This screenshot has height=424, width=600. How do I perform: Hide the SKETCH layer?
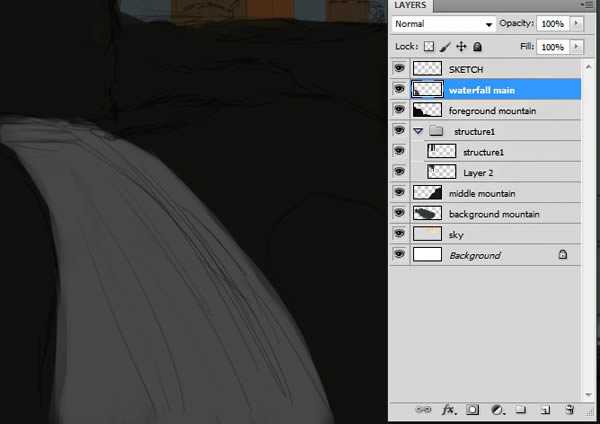(x=399, y=69)
